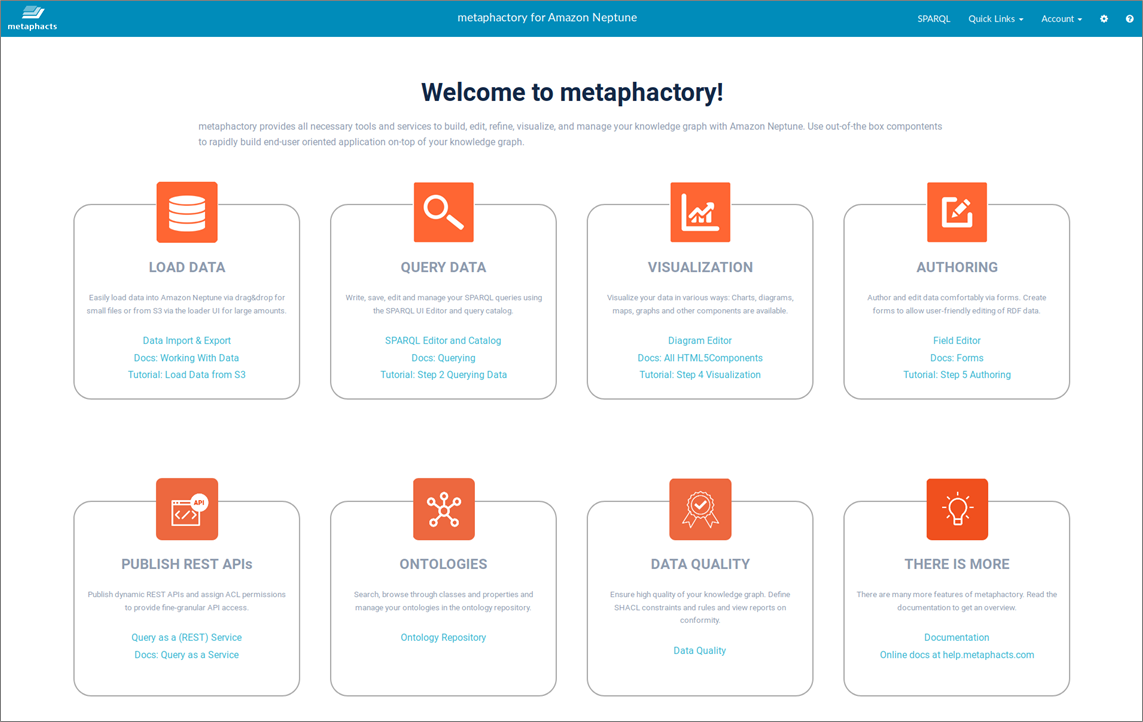Click the QUERY DATA heading
This screenshot has height=722, width=1143.
click(x=443, y=268)
